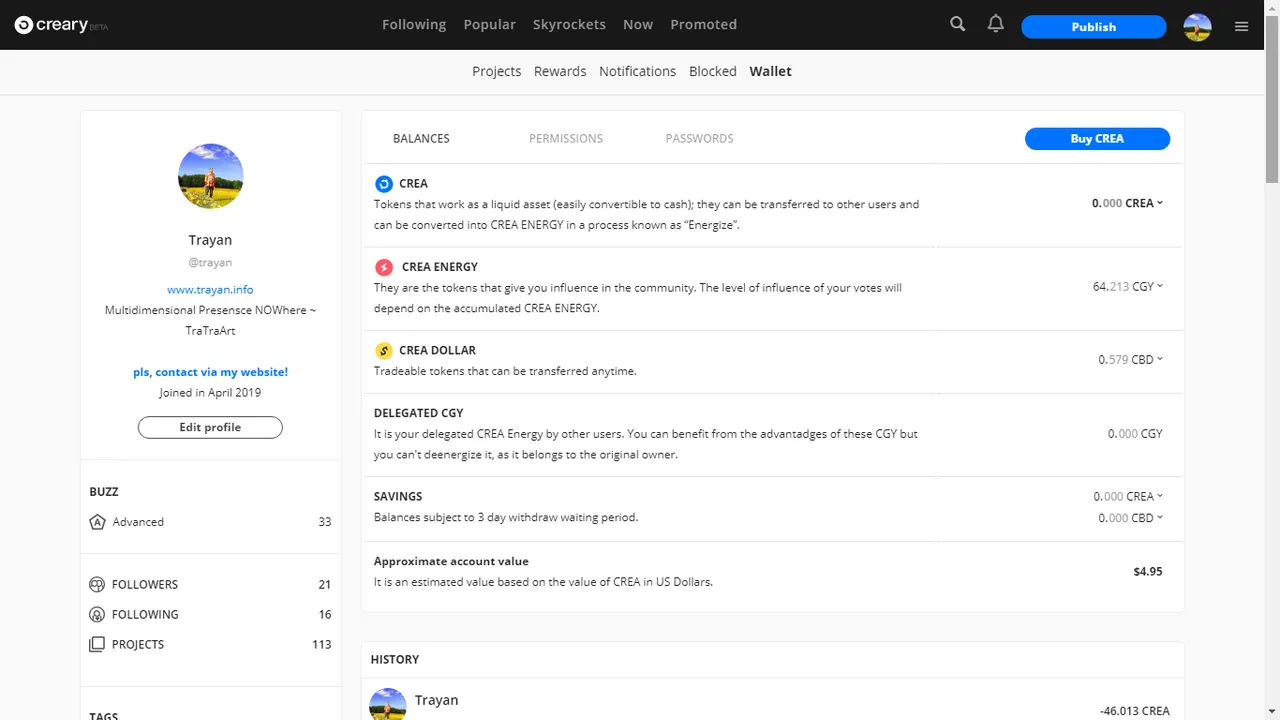Click the FOLLOWERS label in sidebar
Image resolution: width=1280 pixels, height=720 pixels.
point(145,584)
